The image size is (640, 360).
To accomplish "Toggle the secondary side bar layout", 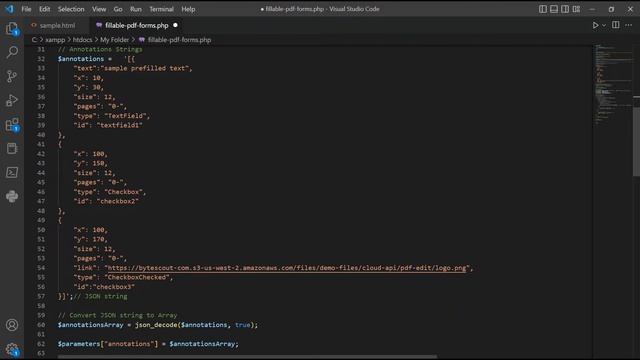I will click(565, 9).
